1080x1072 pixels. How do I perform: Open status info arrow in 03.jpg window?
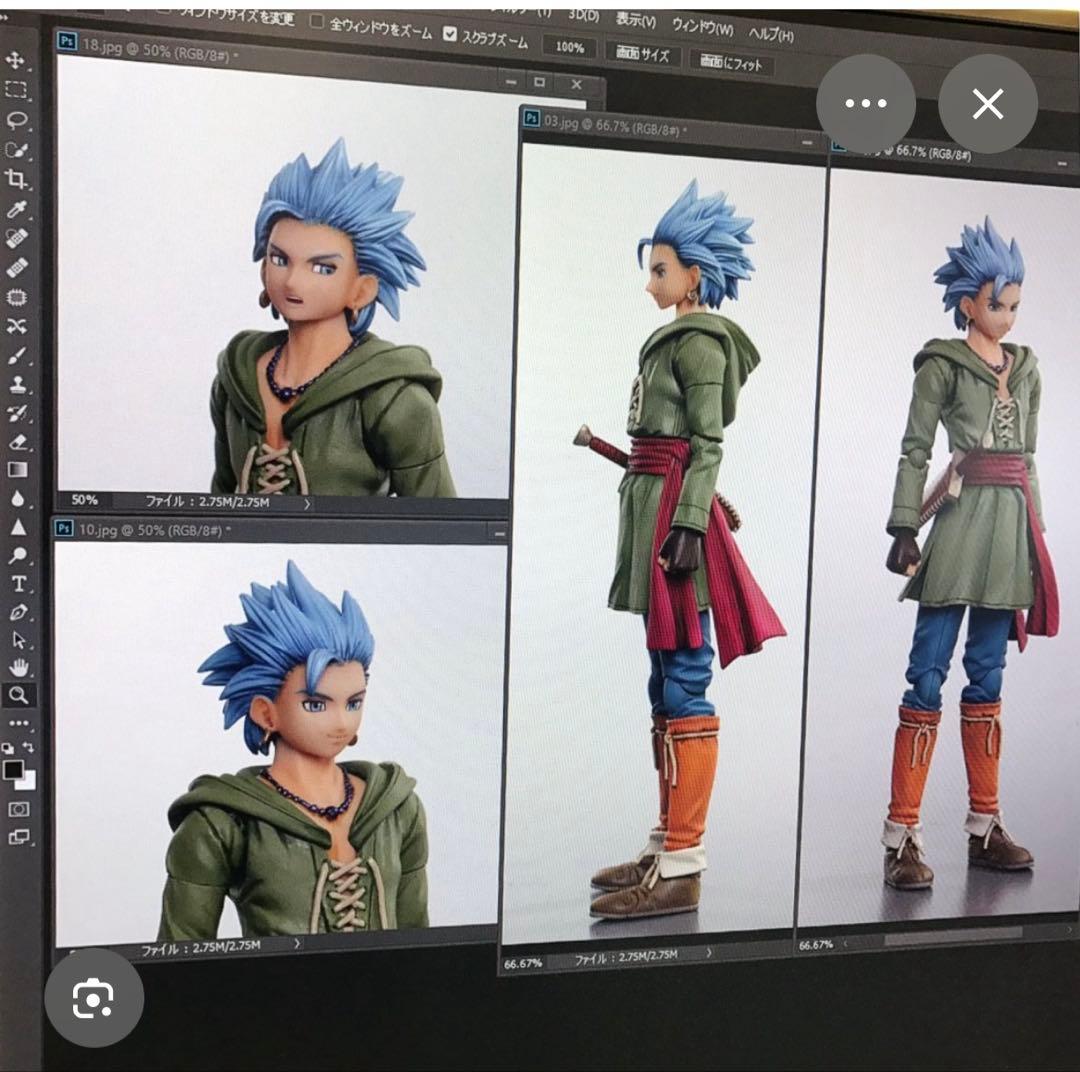709,954
